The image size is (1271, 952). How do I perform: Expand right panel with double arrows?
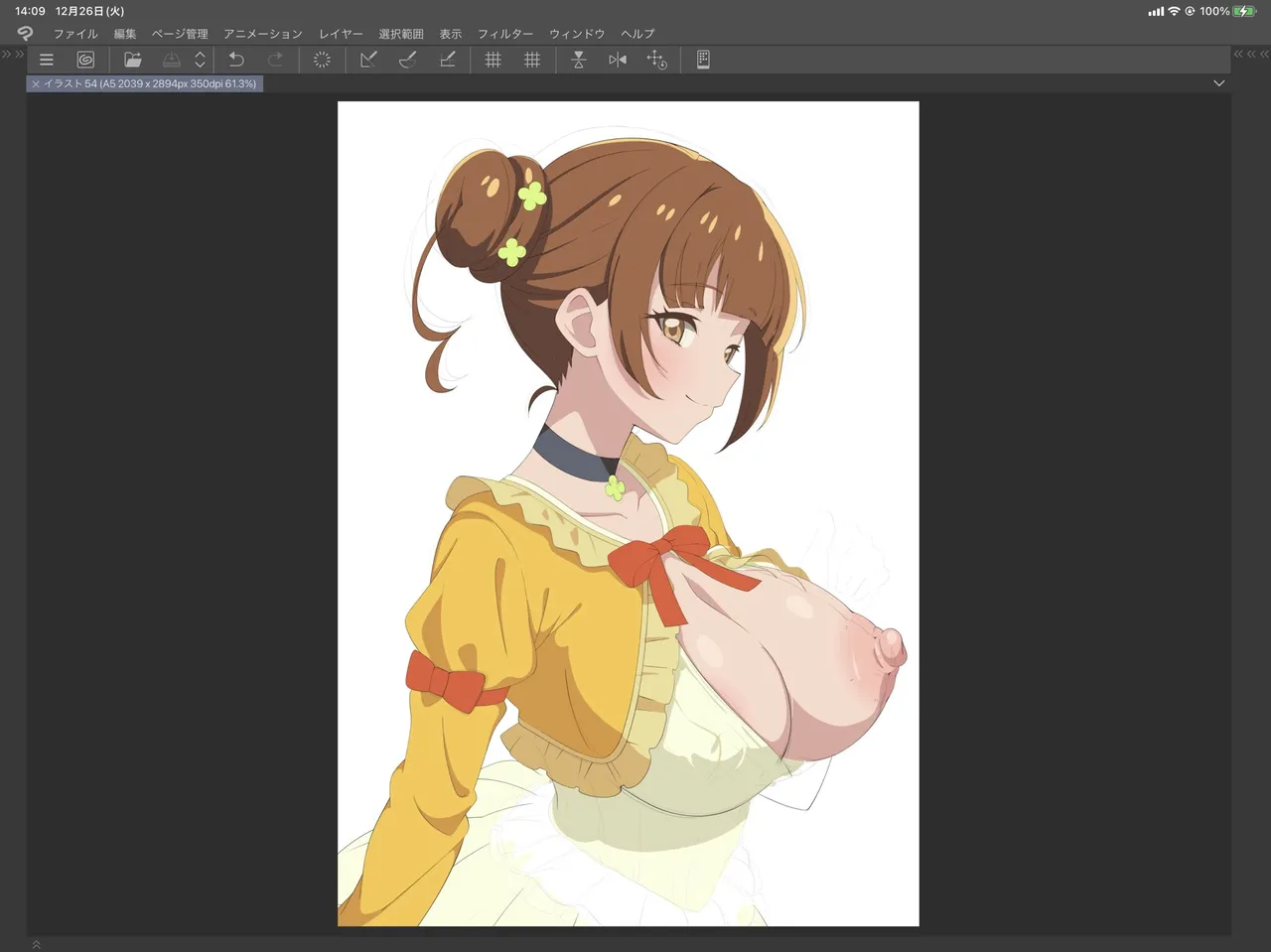coord(1251,54)
